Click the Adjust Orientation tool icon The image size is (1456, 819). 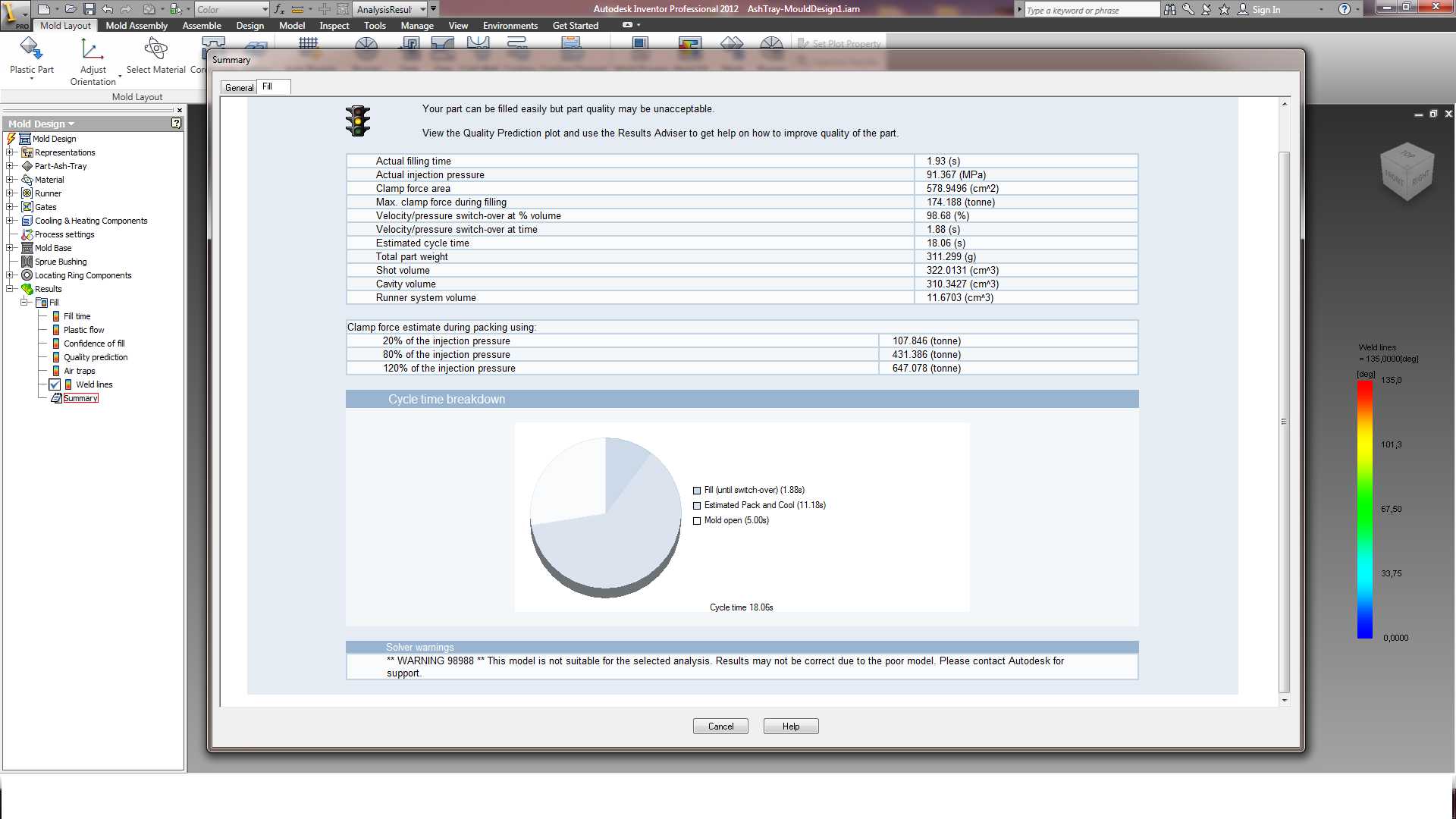click(x=93, y=49)
